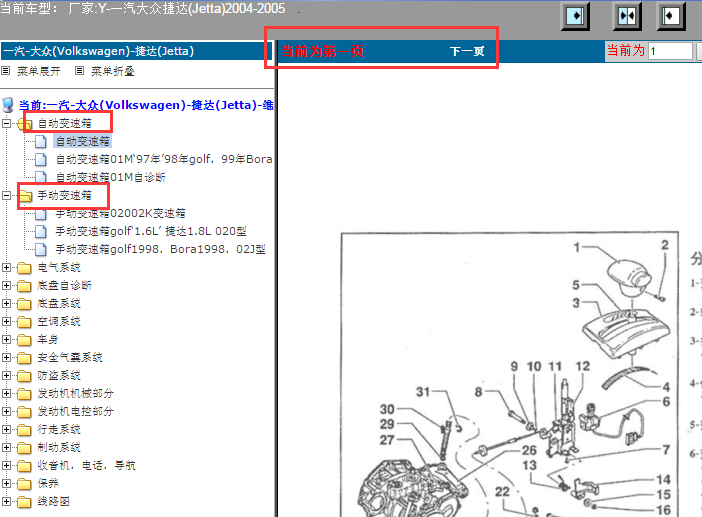Image resolution: width=702 pixels, height=517 pixels.
Task: Click the page number input field
Action: tap(670, 51)
